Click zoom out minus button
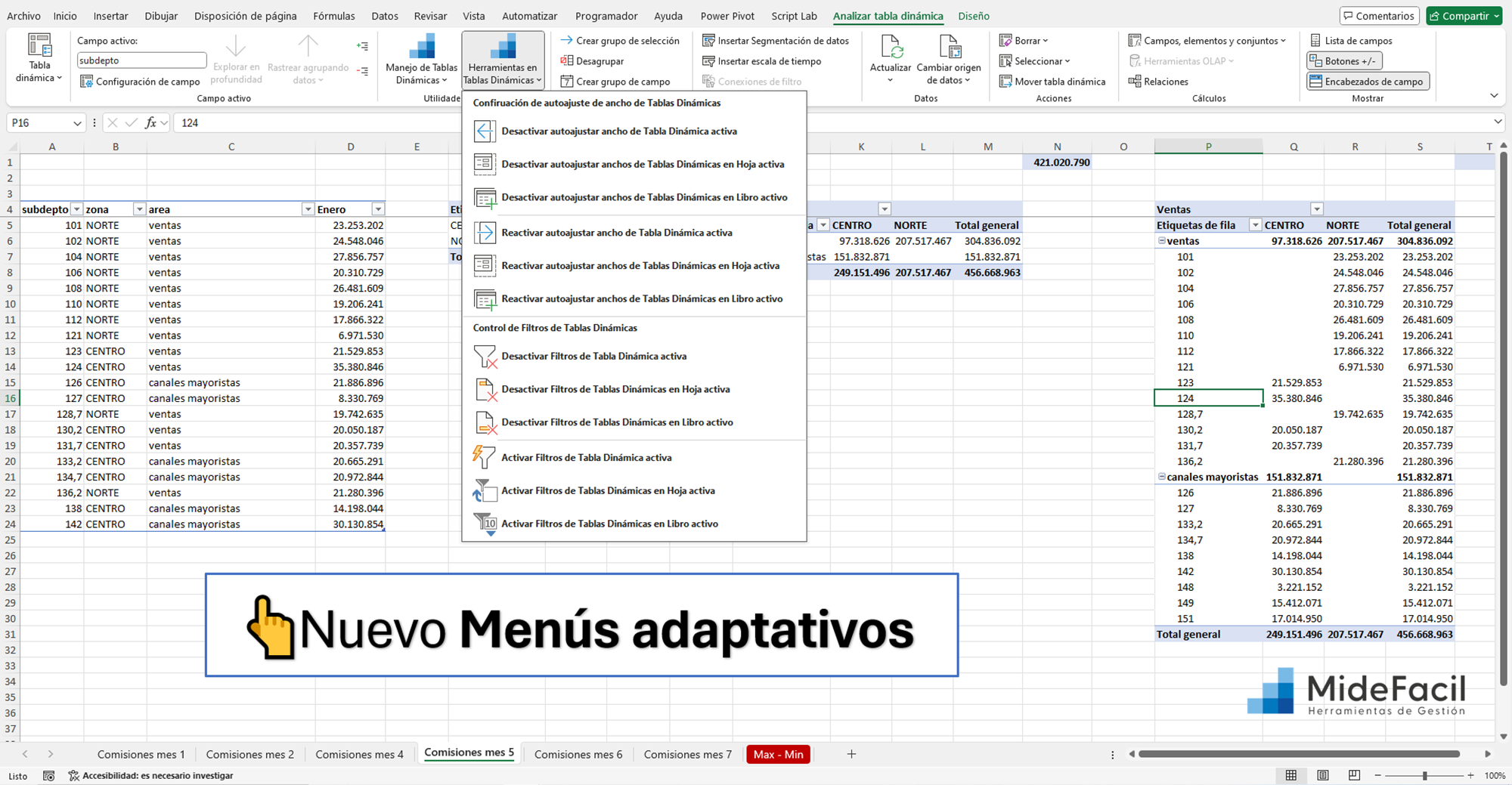 click(1377, 775)
